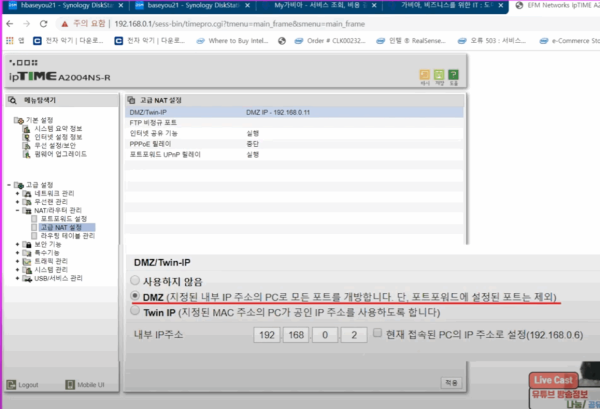
Task: Expand the 네트워크 관리 tree node
Action: point(17,193)
